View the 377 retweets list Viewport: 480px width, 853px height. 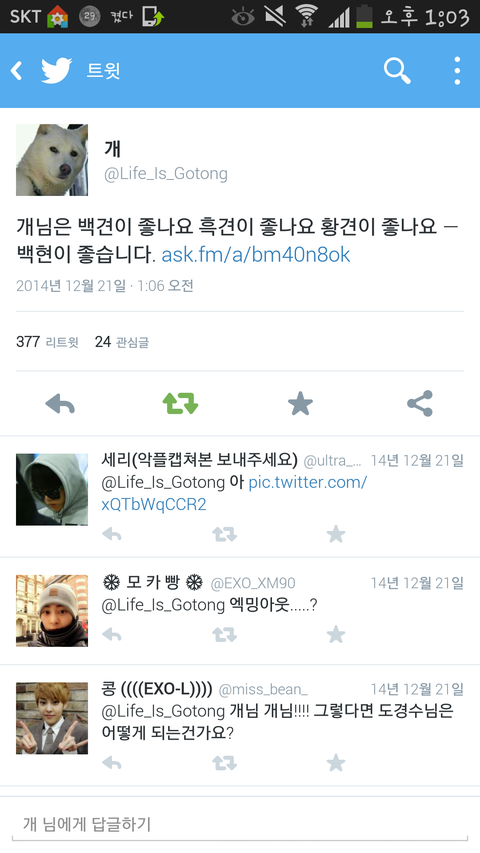pyautogui.click(x=47, y=342)
